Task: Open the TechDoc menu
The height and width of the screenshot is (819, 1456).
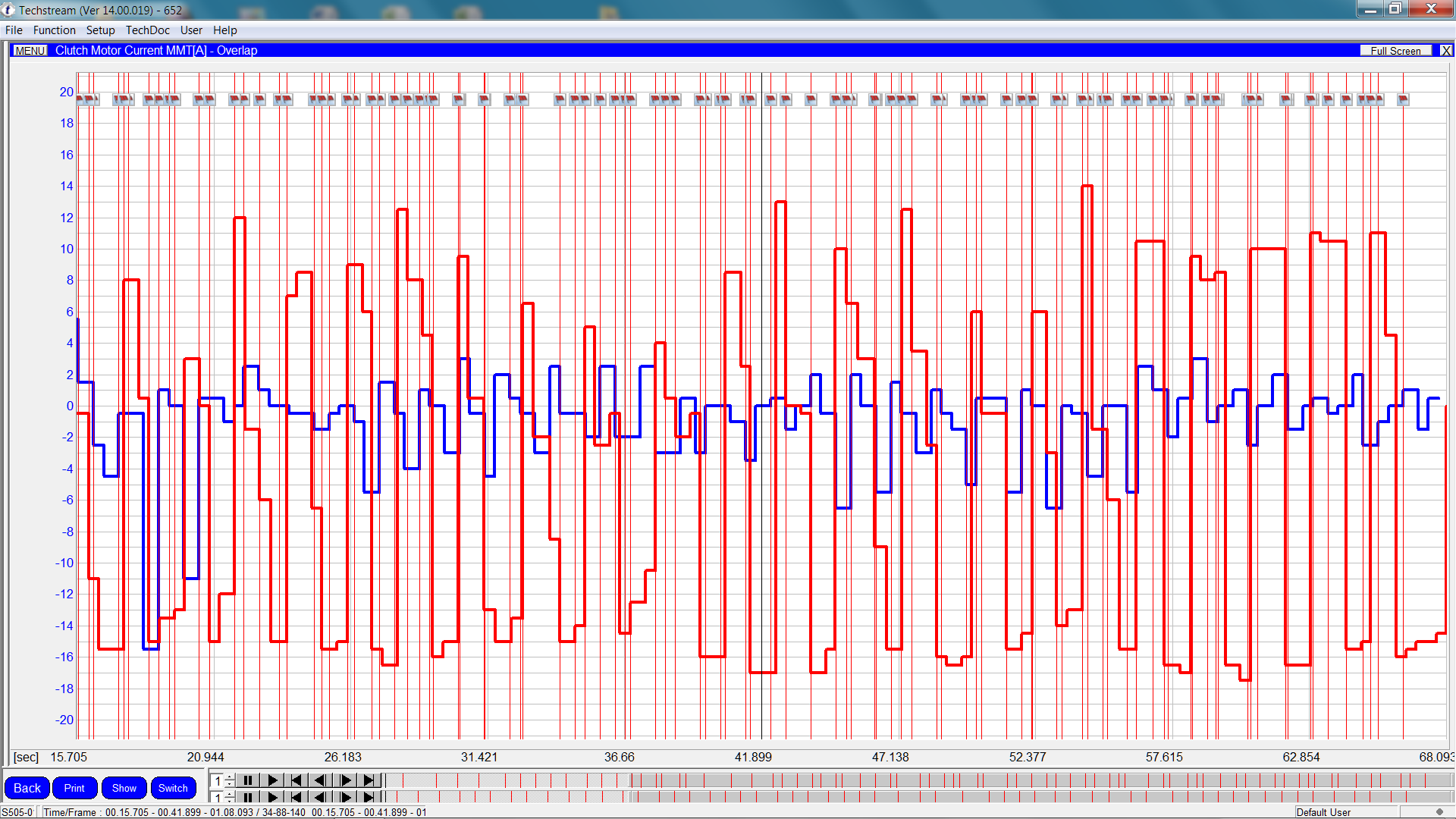Action: (147, 30)
